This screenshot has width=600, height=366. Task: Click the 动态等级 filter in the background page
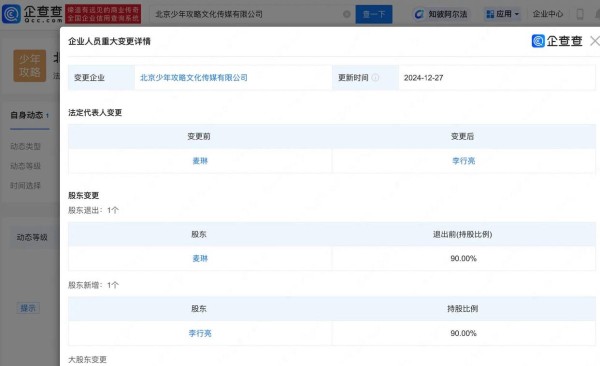(x=25, y=166)
